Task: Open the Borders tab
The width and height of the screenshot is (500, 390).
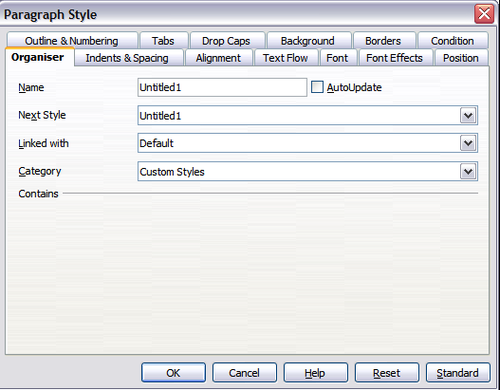Action: pyautogui.click(x=384, y=40)
